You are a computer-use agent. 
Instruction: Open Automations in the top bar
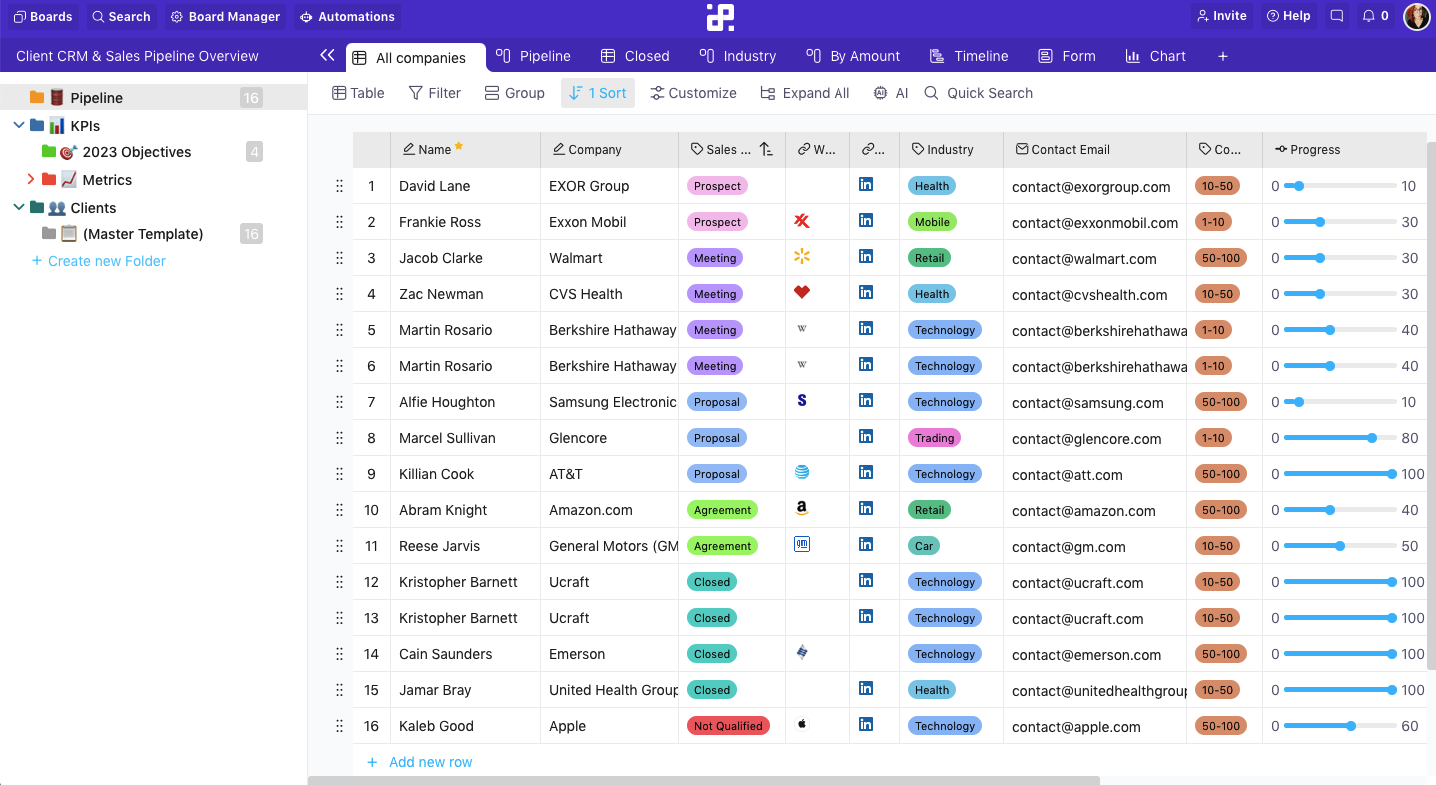(347, 16)
